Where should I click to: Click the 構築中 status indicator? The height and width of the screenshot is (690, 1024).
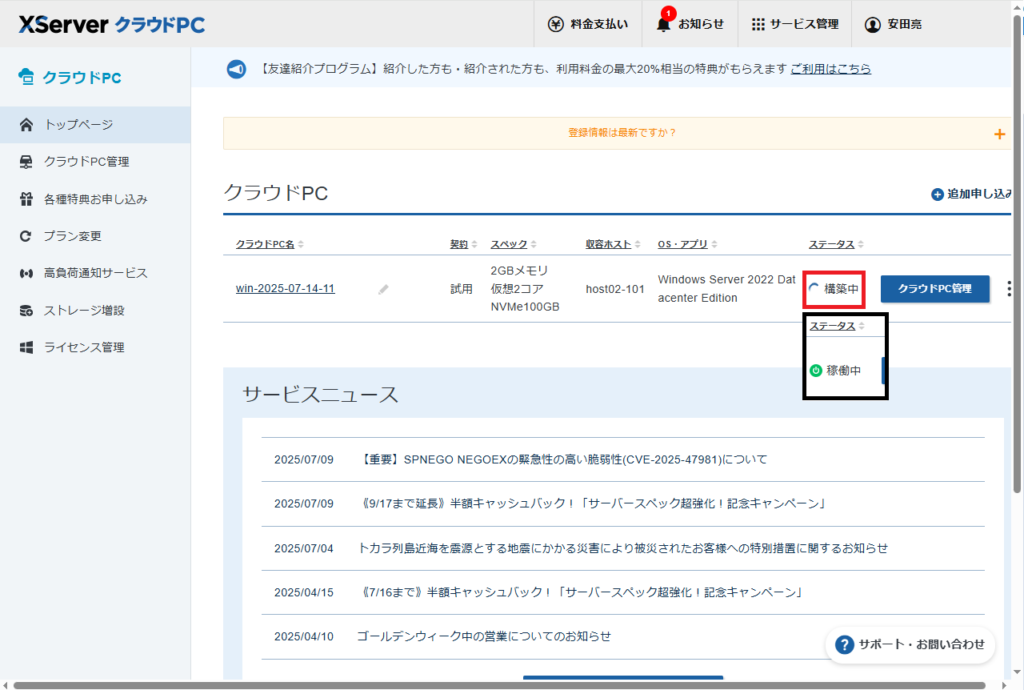pyautogui.click(x=834, y=289)
